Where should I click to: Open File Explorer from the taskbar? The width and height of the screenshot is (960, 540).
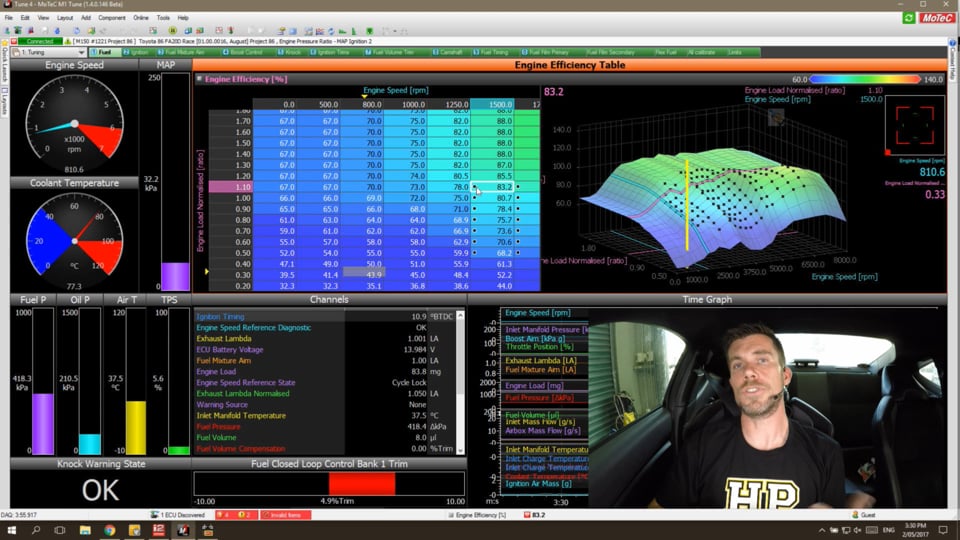tap(85, 530)
